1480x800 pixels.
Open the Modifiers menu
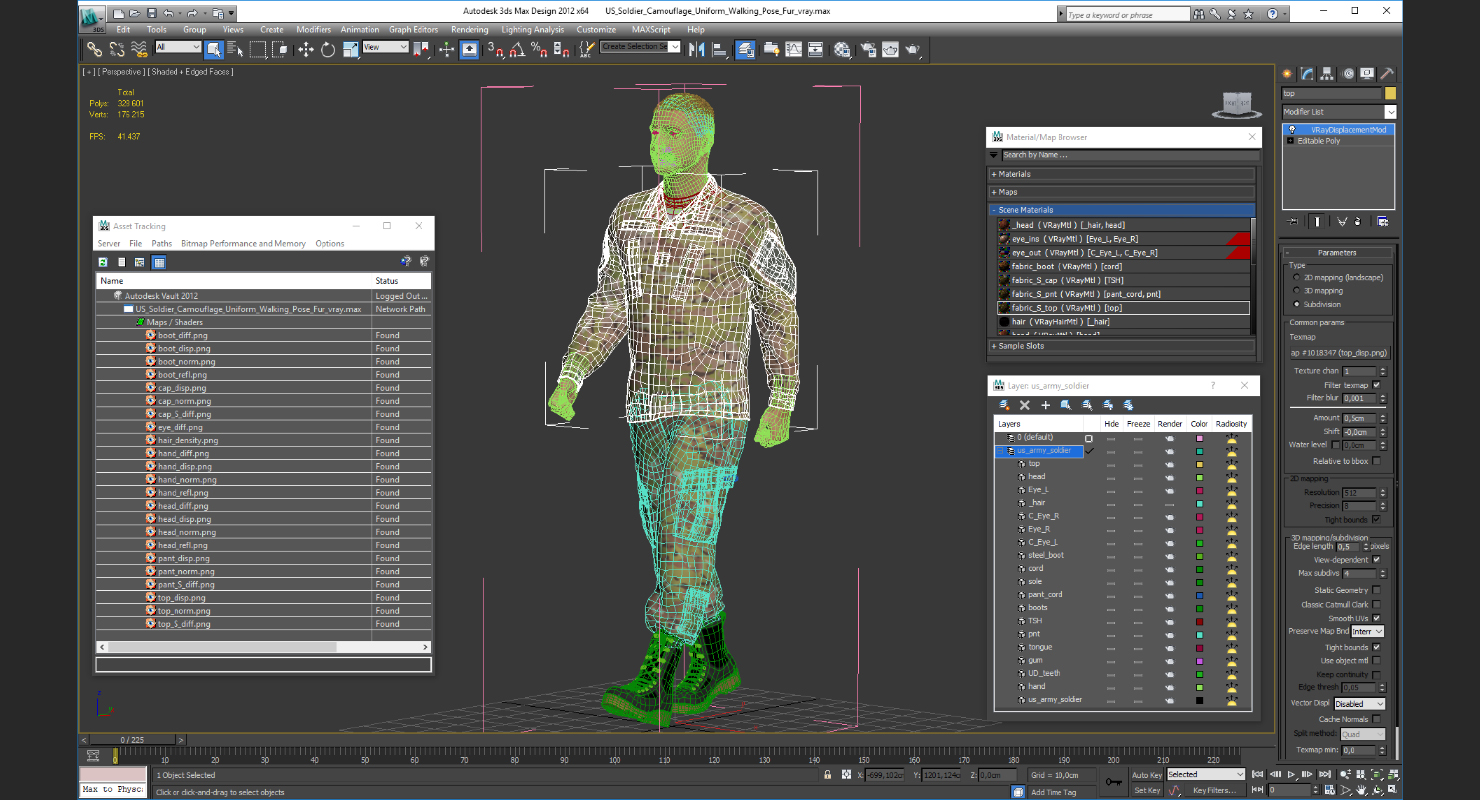(x=313, y=30)
